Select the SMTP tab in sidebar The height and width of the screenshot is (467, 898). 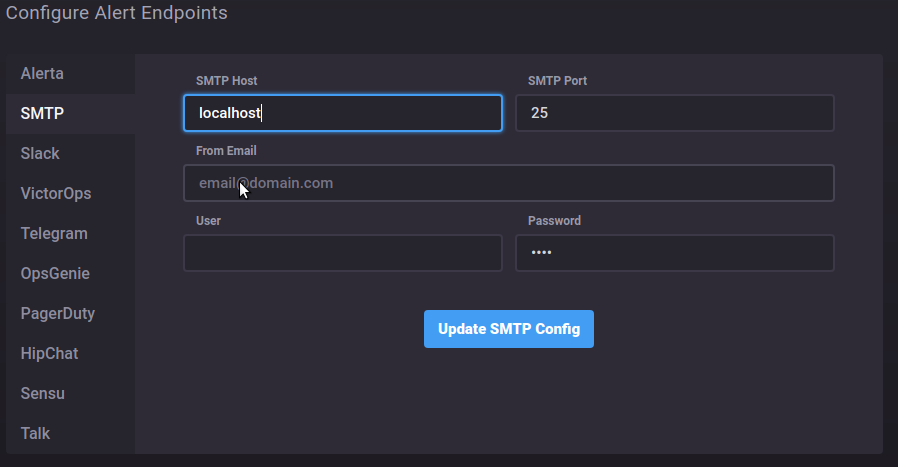pyautogui.click(x=42, y=114)
